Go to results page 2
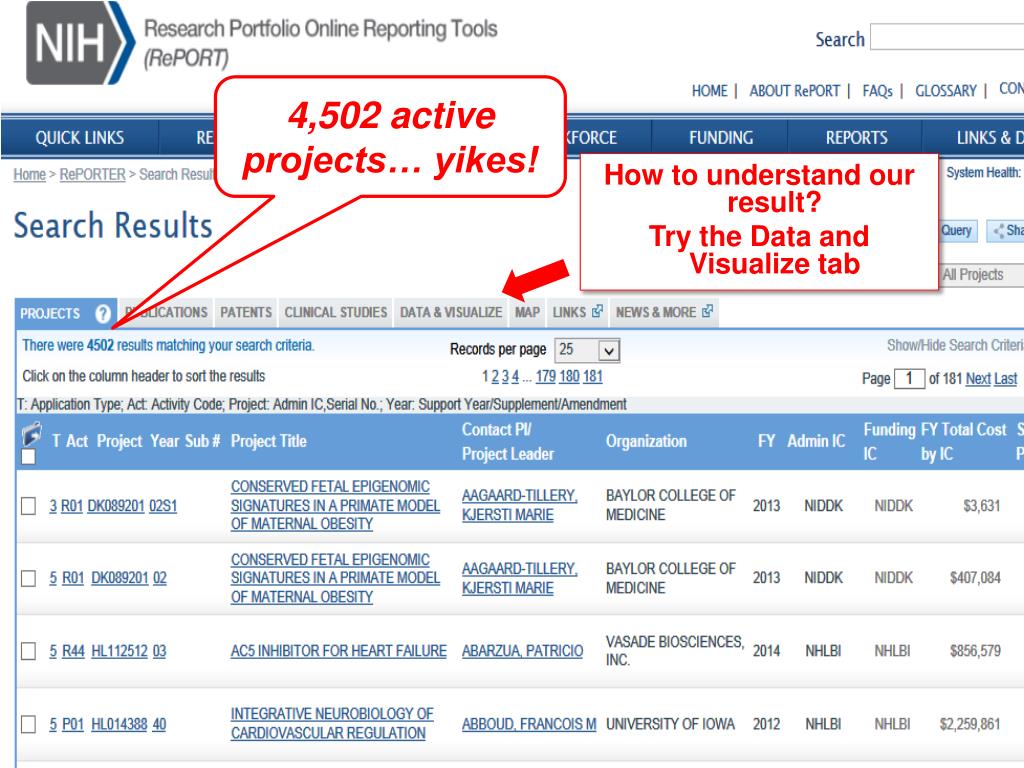This screenshot has width=1024, height=768. (495, 377)
